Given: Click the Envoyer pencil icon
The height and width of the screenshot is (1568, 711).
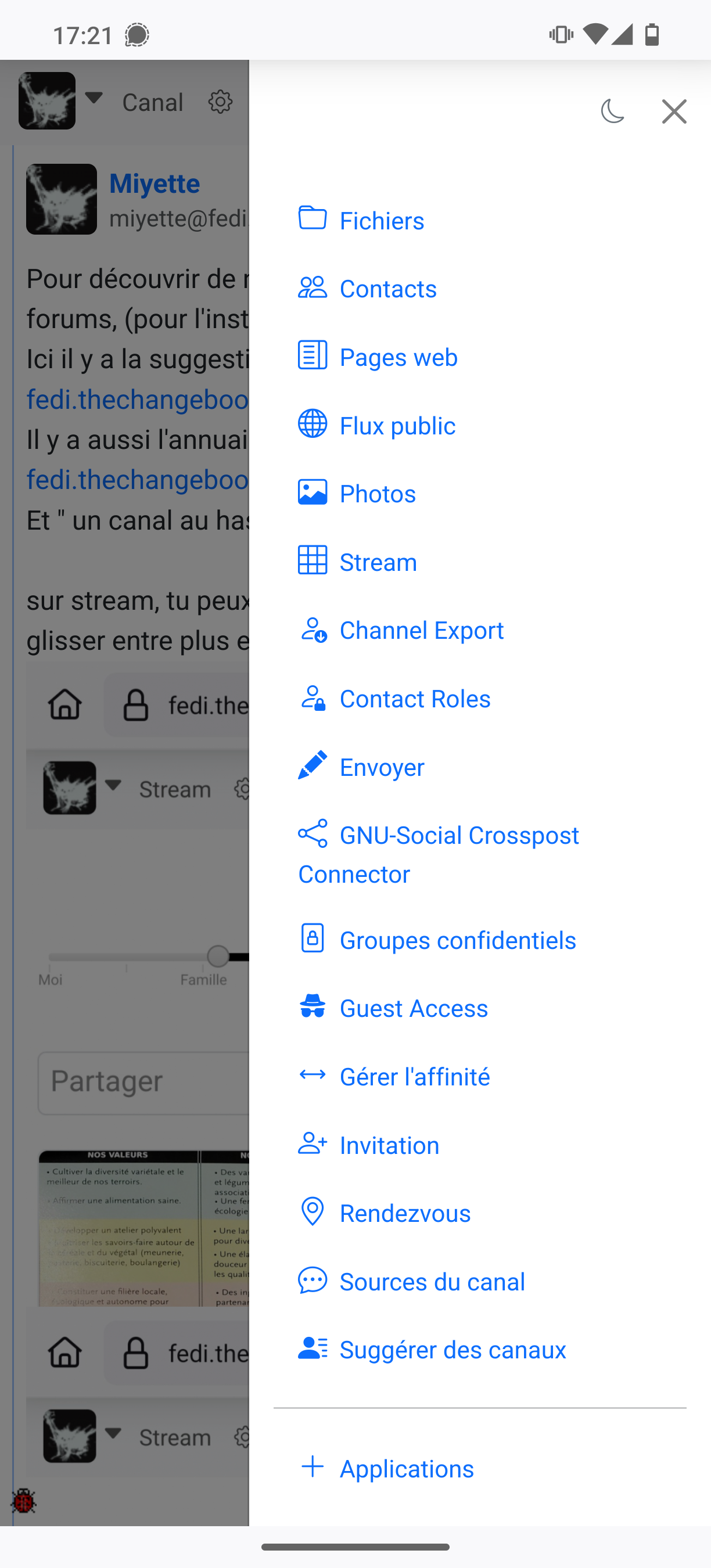Looking at the screenshot, I should pyautogui.click(x=313, y=766).
